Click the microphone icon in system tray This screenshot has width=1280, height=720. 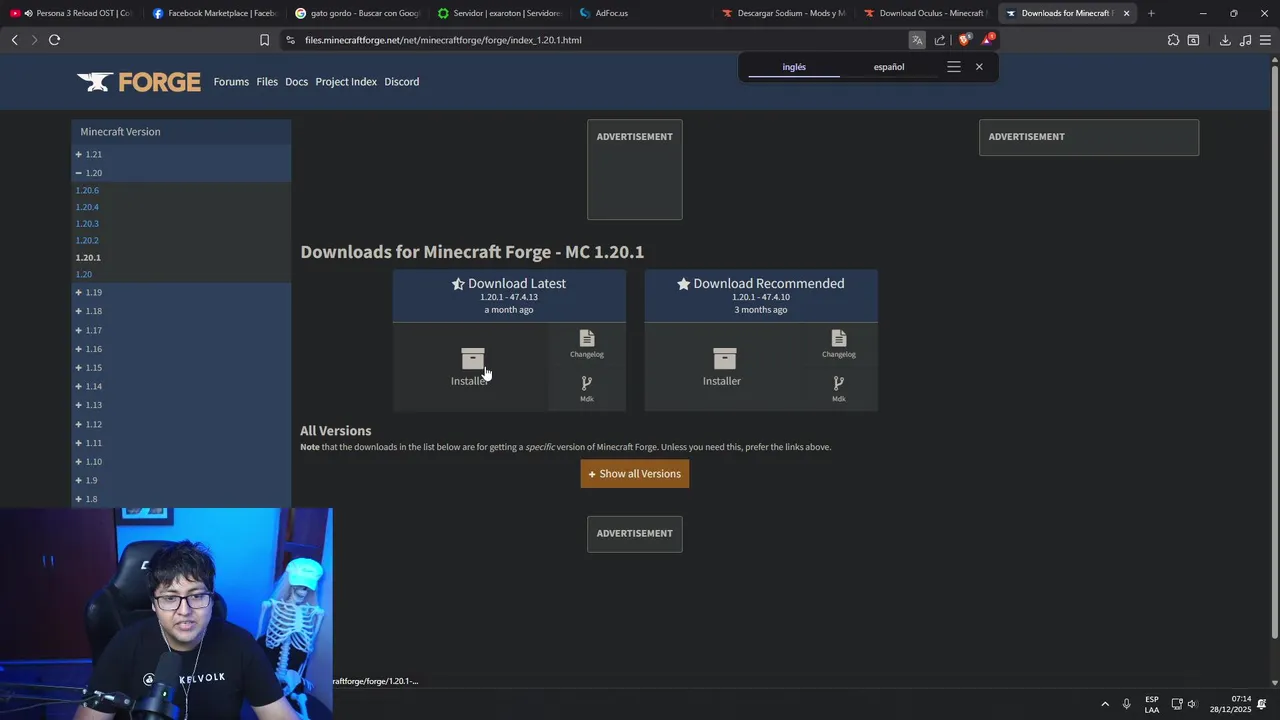1126,704
